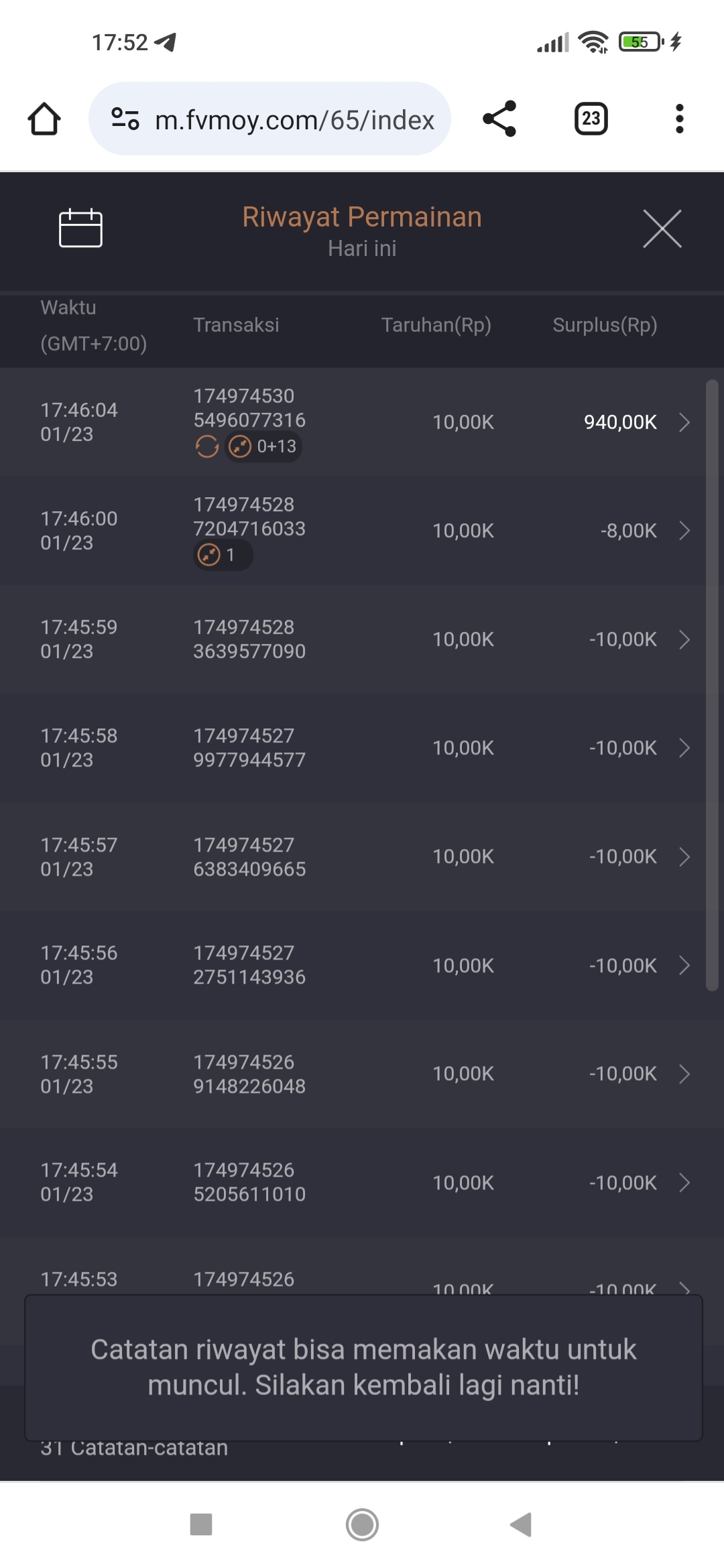Expand details for the 17:45:59 transaction
This screenshot has width=724, height=1568.
click(684, 639)
